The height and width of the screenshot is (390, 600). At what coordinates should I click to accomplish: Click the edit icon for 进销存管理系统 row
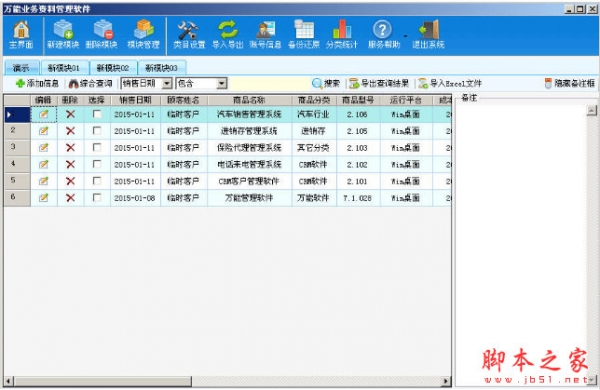(44, 131)
